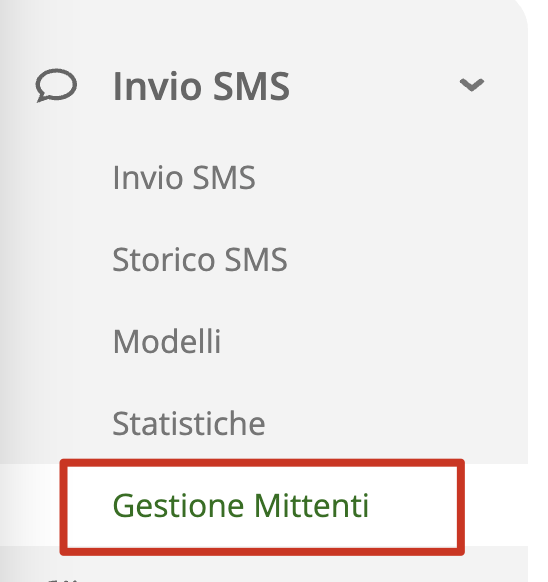Select the lighter Invio SMS entry below header
The width and height of the screenshot is (548, 582).
(184, 178)
